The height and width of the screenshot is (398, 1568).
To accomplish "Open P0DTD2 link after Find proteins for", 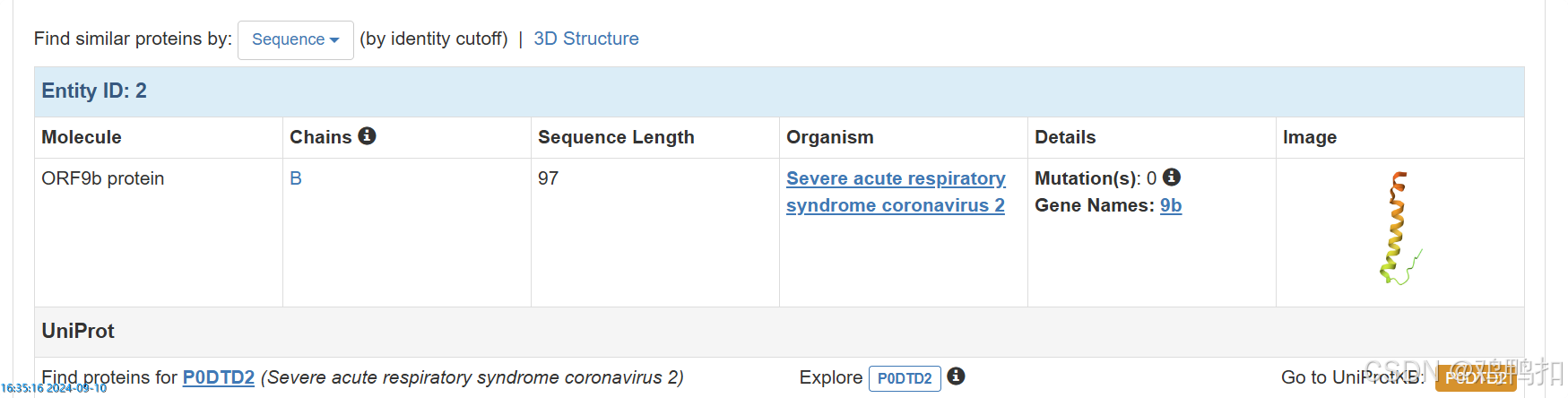I will pyautogui.click(x=219, y=377).
